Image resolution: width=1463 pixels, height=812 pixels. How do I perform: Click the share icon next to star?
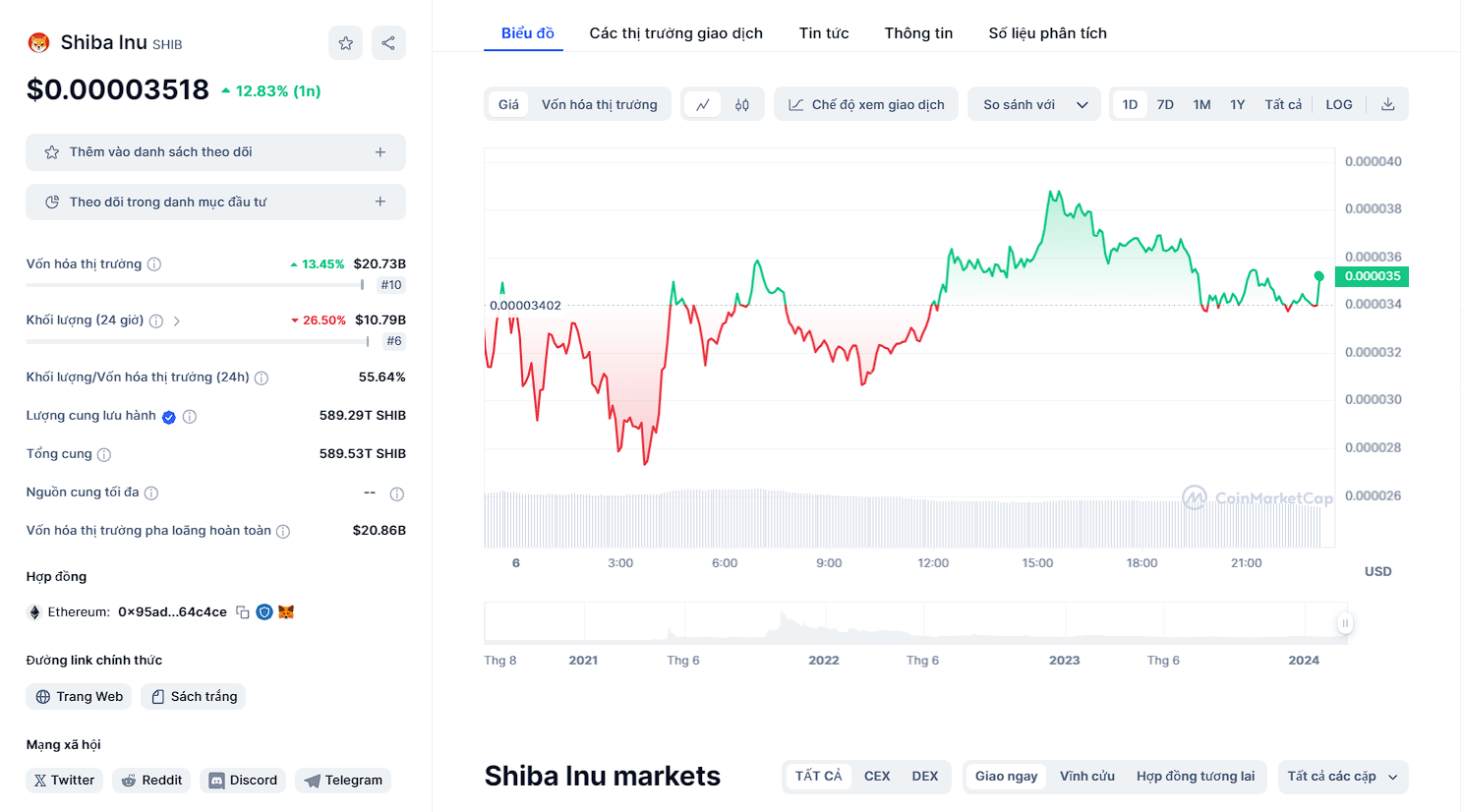(x=388, y=43)
